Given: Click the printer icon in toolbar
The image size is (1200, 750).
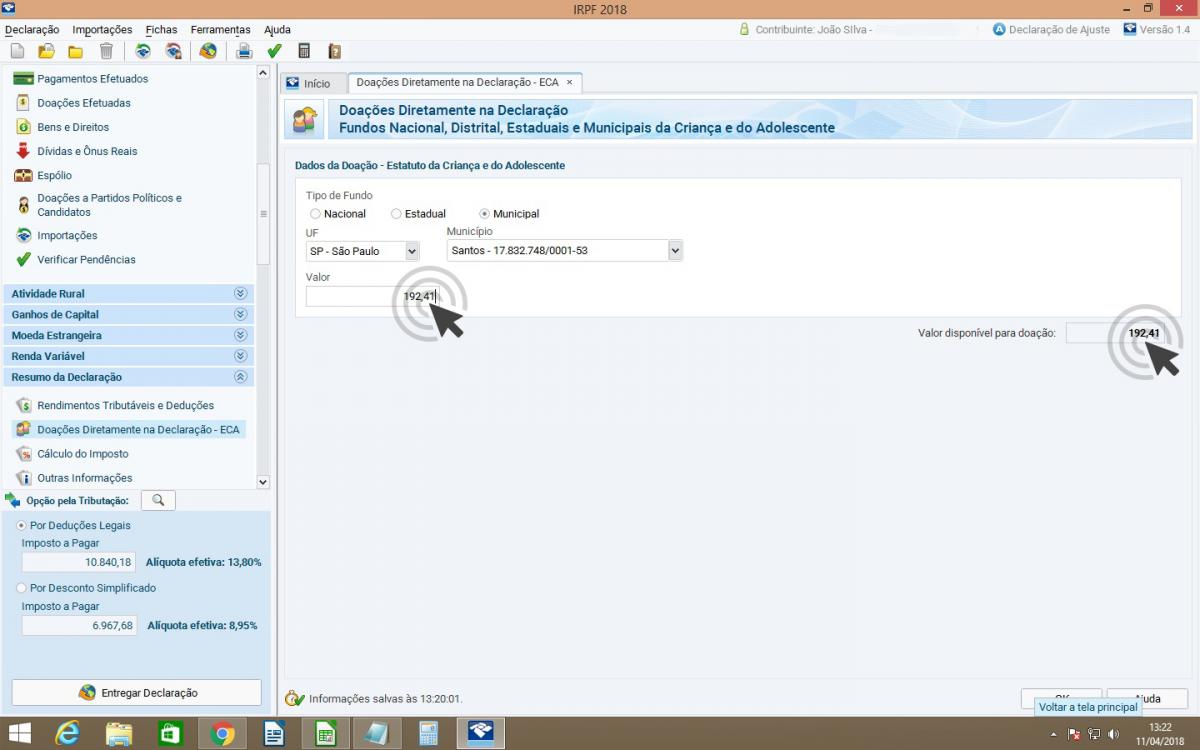Looking at the screenshot, I should pyautogui.click(x=244, y=51).
